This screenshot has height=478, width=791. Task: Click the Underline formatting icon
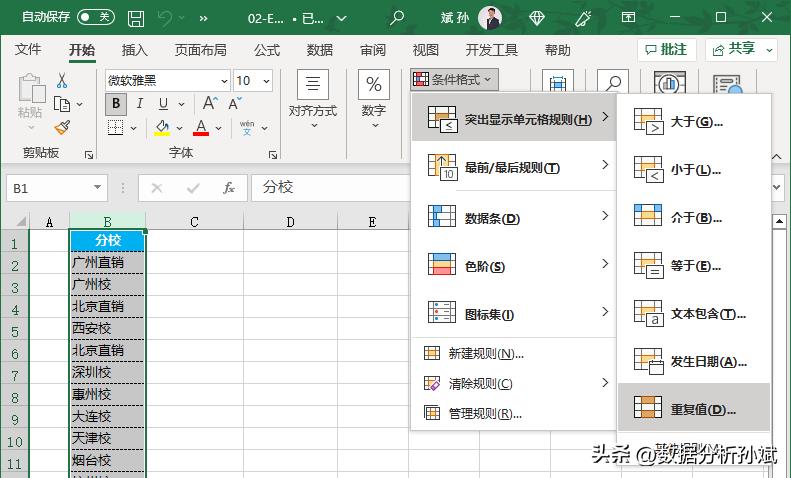pos(162,104)
